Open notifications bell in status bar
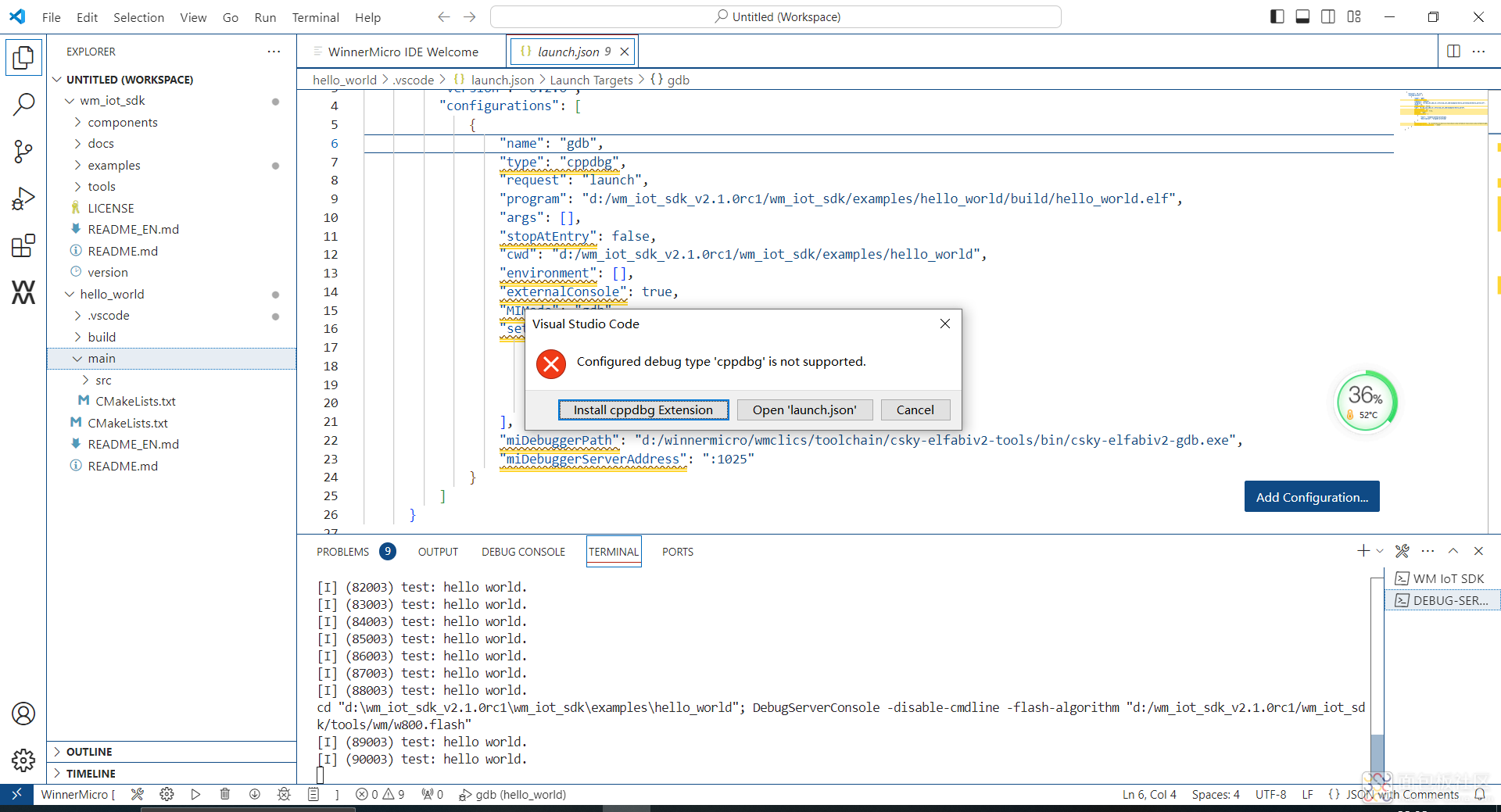 click(x=1480, y=794)
